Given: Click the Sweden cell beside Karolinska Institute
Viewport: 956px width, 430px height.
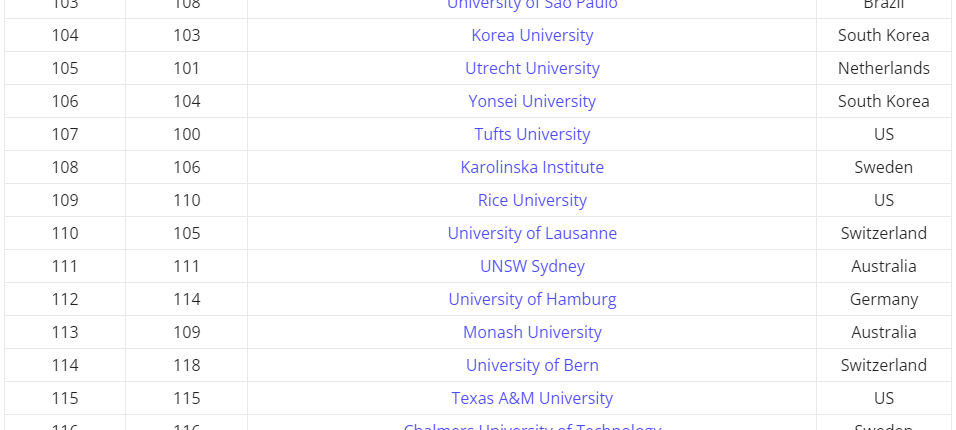Looking at the screenshot, I should click(883, 167).
